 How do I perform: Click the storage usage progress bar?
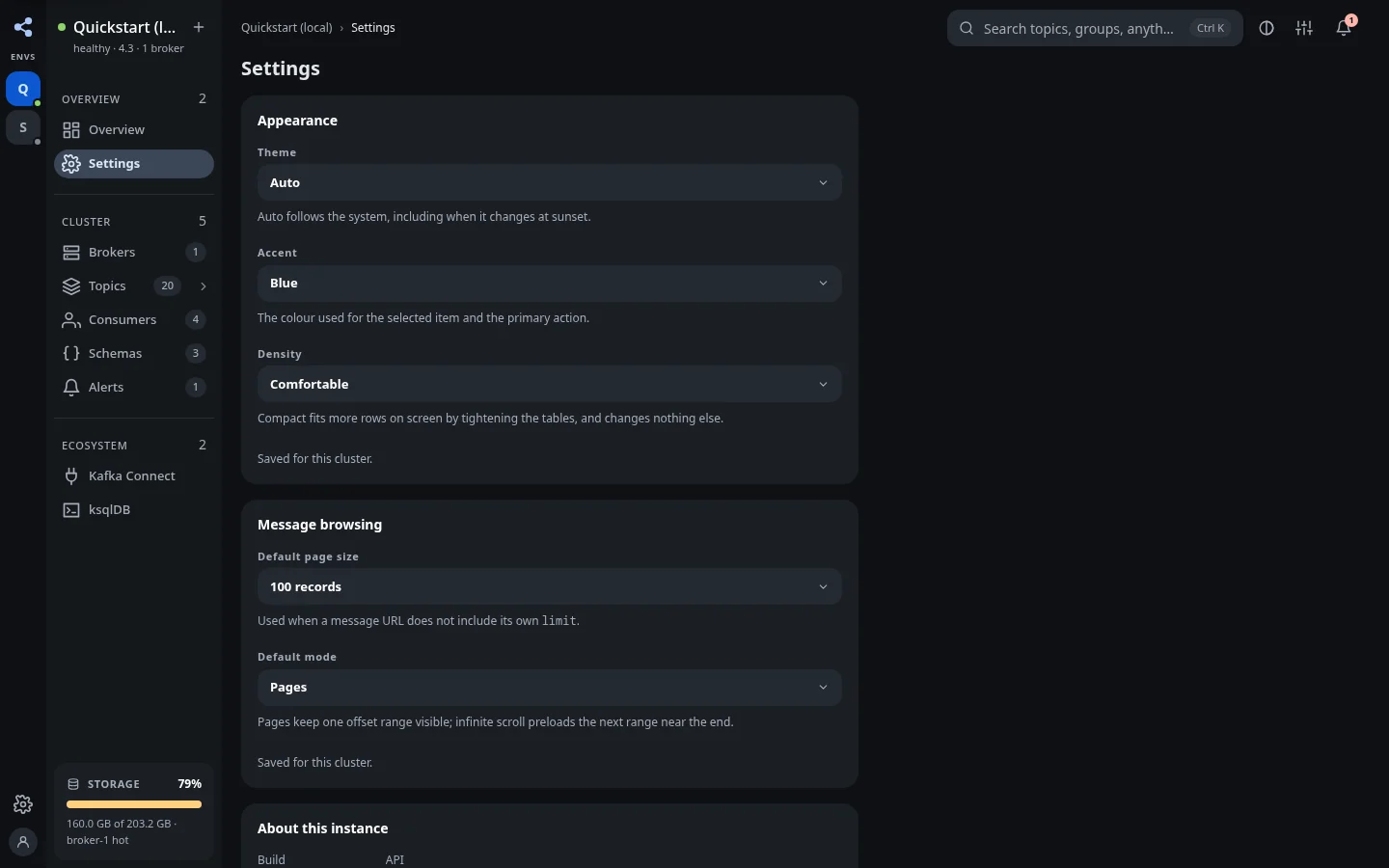[134, 804]
